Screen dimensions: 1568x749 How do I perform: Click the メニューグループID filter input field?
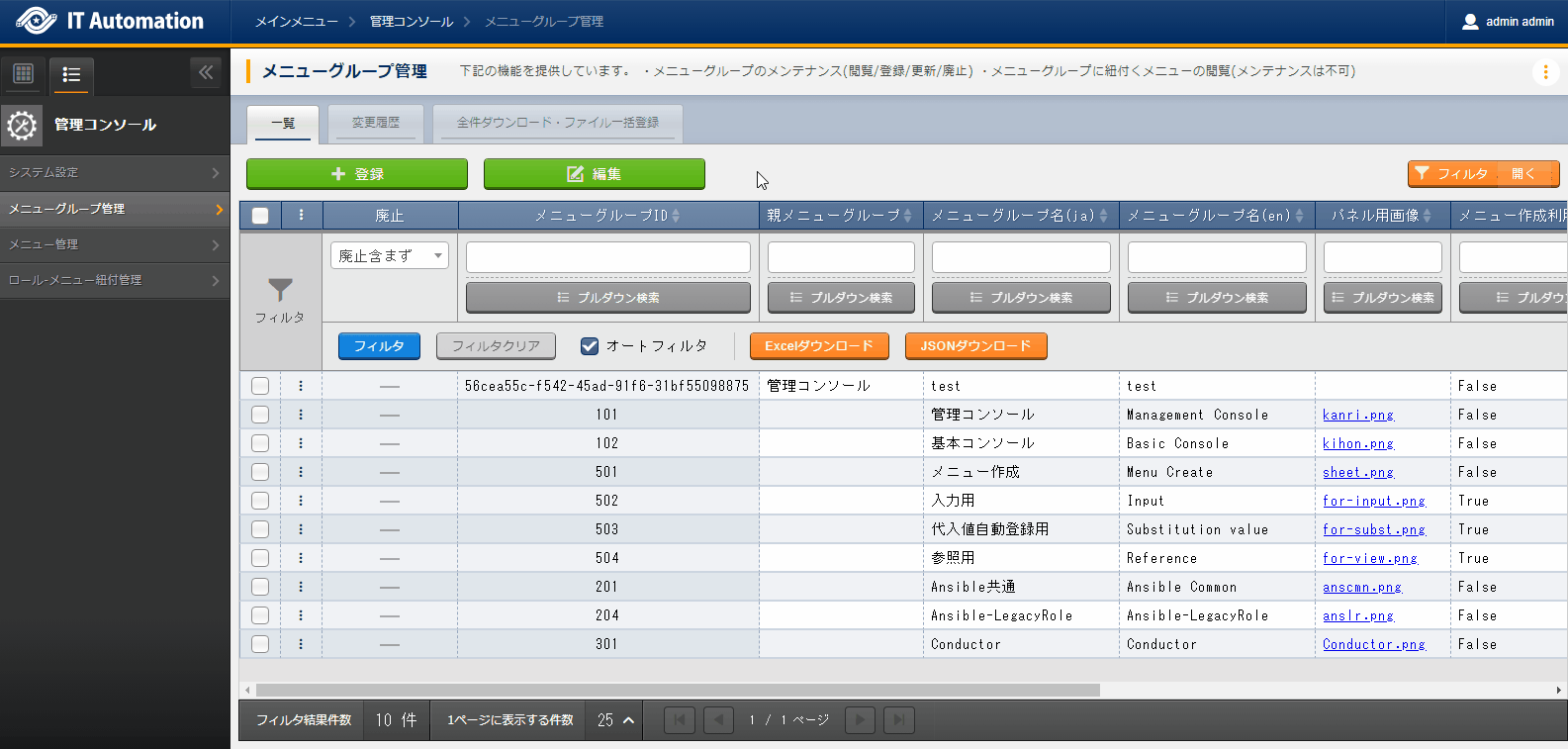(x=608, y=257)
